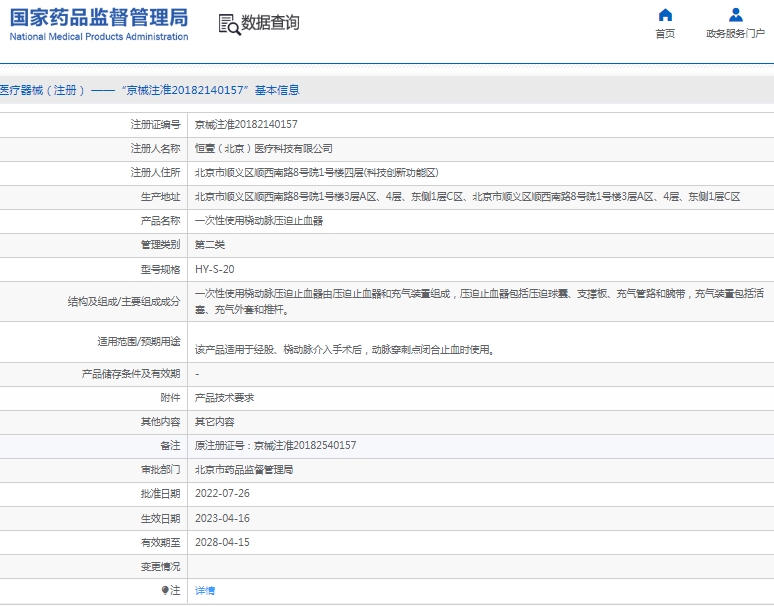The width and height of the screenshot is (774, 606).
Task: Click the 其他内容 label
Action: click(x=160, y=422)
